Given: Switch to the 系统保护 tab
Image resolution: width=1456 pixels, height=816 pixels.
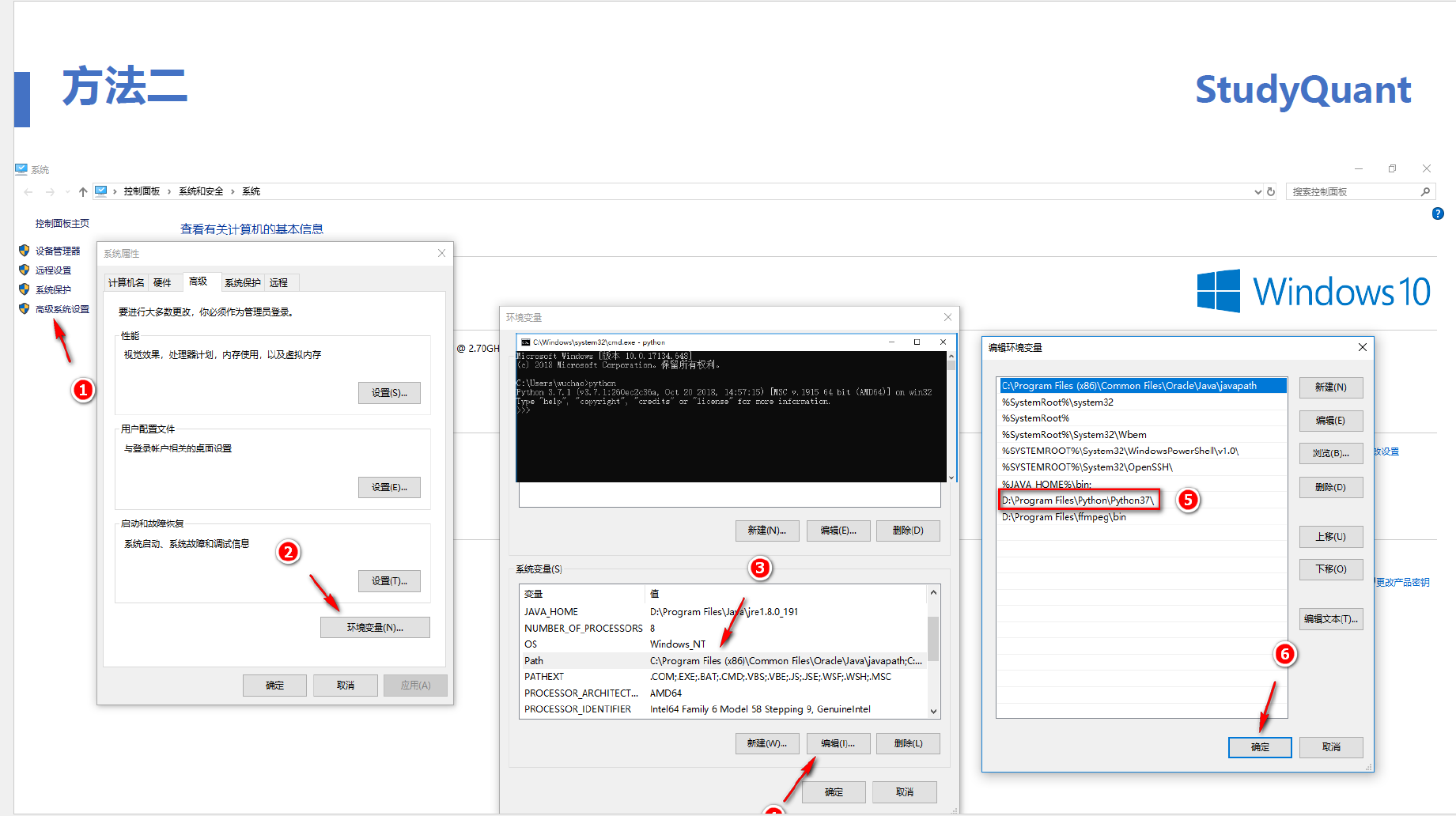Looking at the screenshot, I should click(x=242, y=282).
